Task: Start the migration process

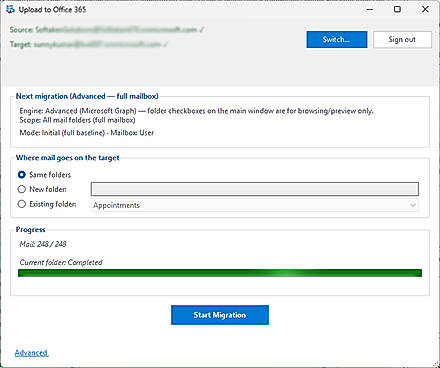Action: click(x=220, y=315)
